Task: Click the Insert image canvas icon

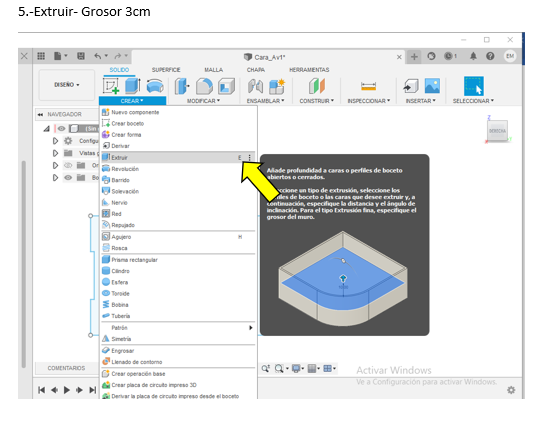Action: tap(432, 86)
